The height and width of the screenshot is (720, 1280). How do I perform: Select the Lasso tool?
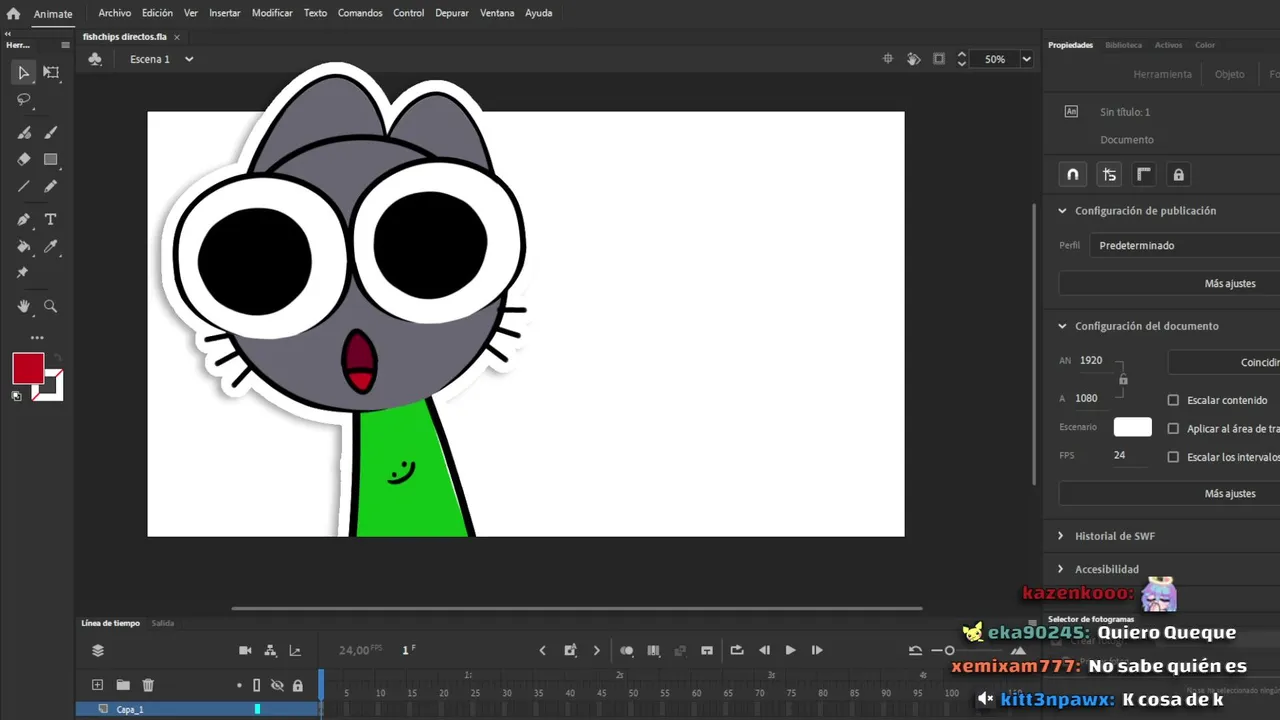click(24, 100)
